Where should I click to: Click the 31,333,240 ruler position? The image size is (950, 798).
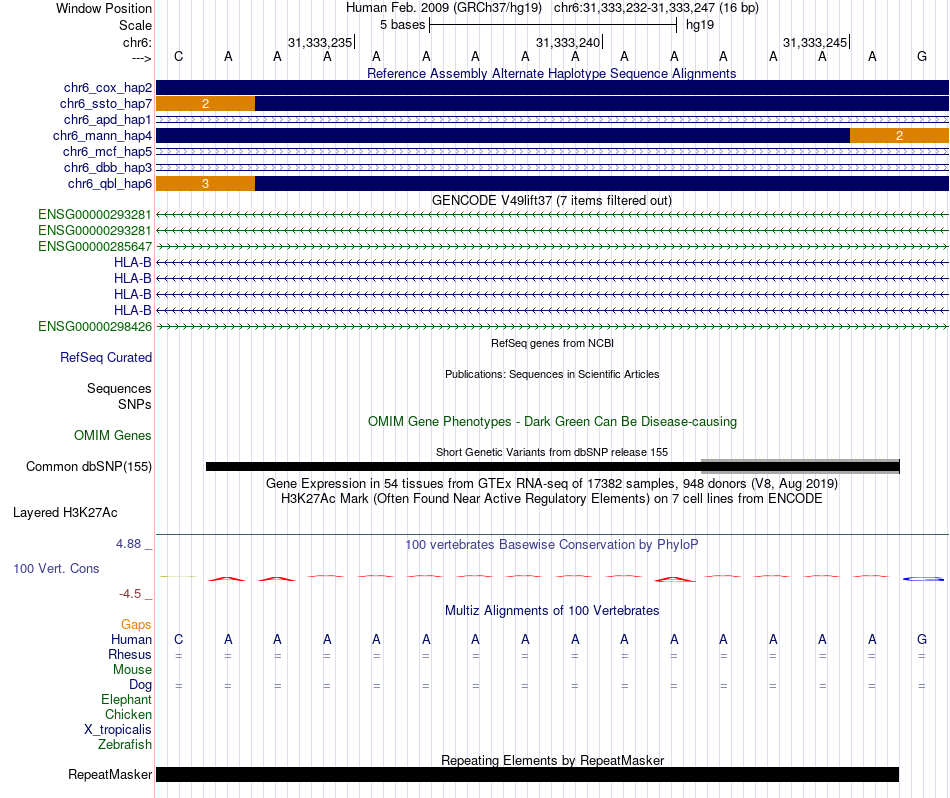pos(568,42)
